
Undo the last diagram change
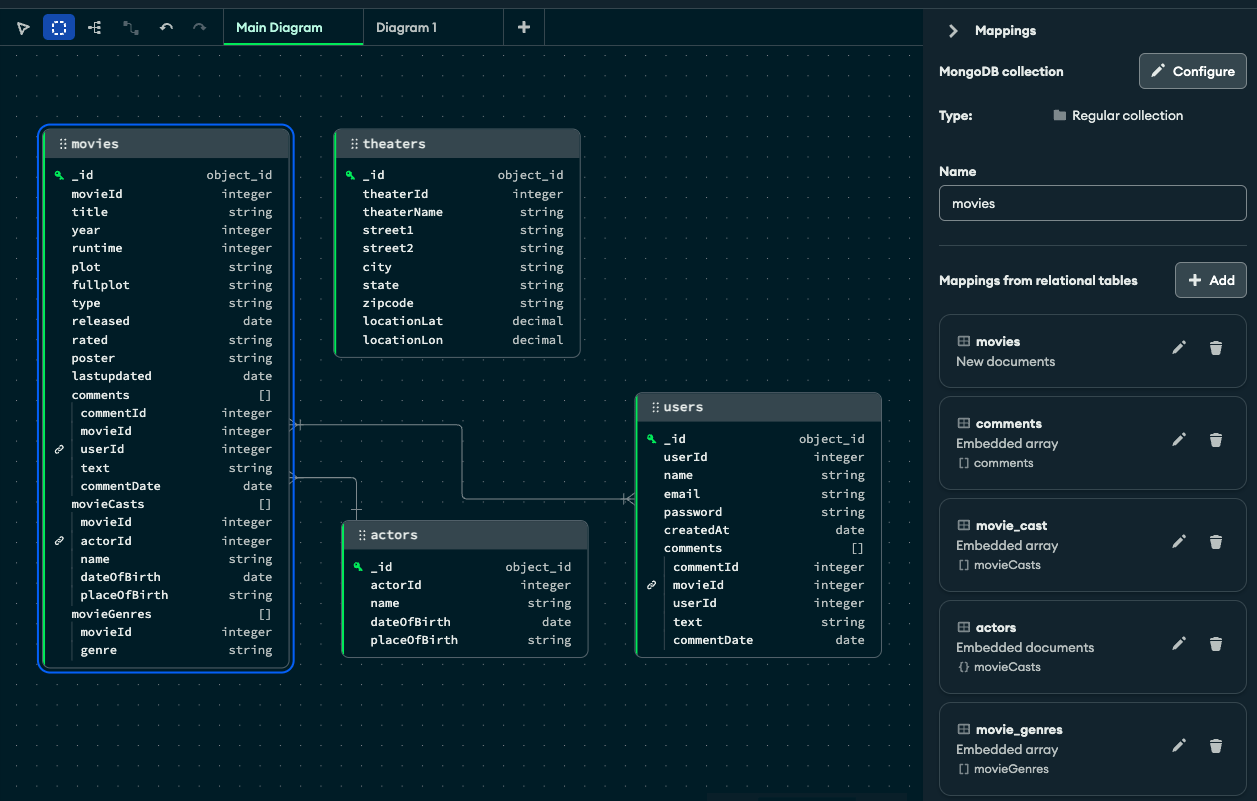[167, 28]
